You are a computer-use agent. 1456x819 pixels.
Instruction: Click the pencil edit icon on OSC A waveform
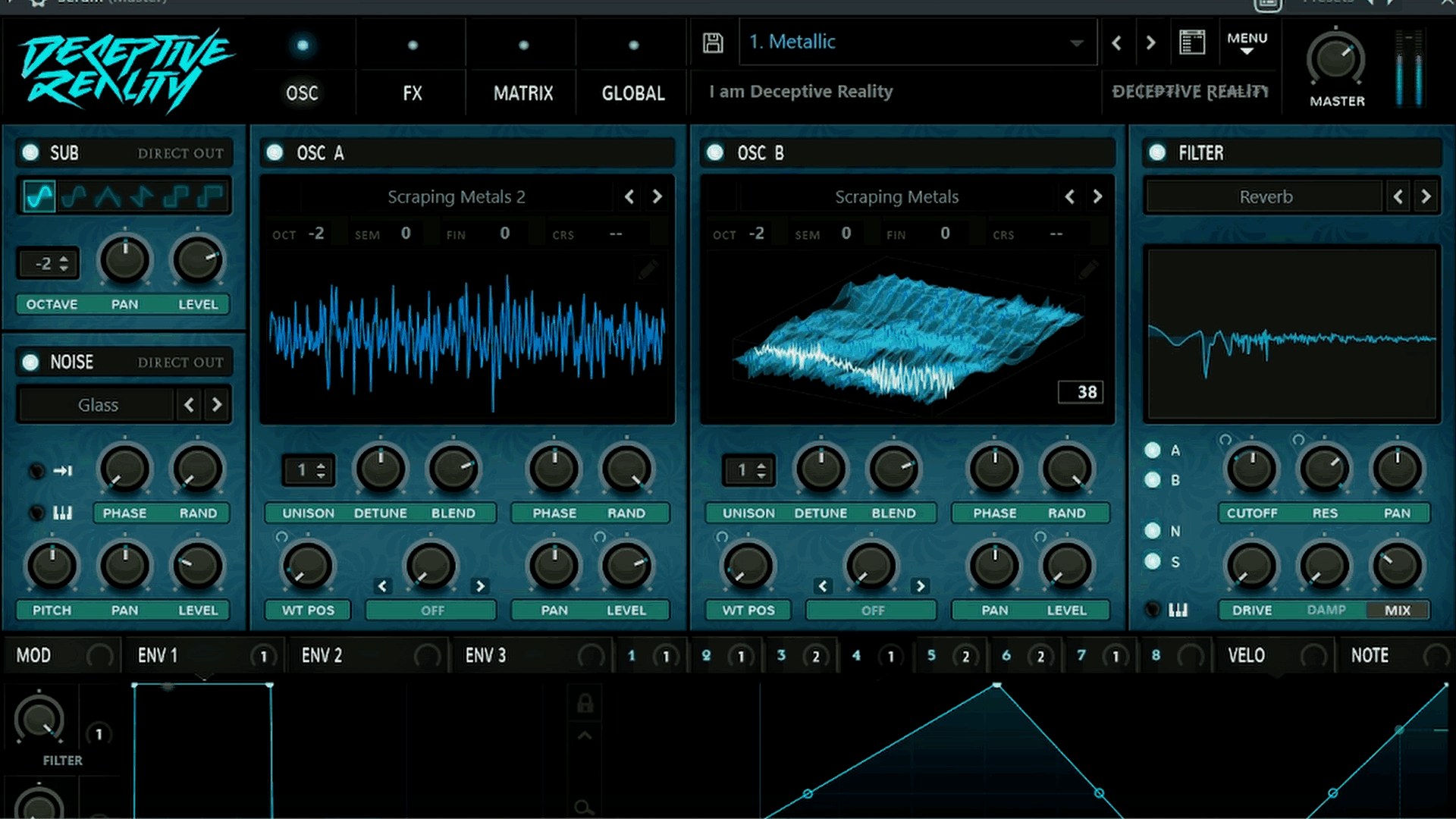click(648, 269)
